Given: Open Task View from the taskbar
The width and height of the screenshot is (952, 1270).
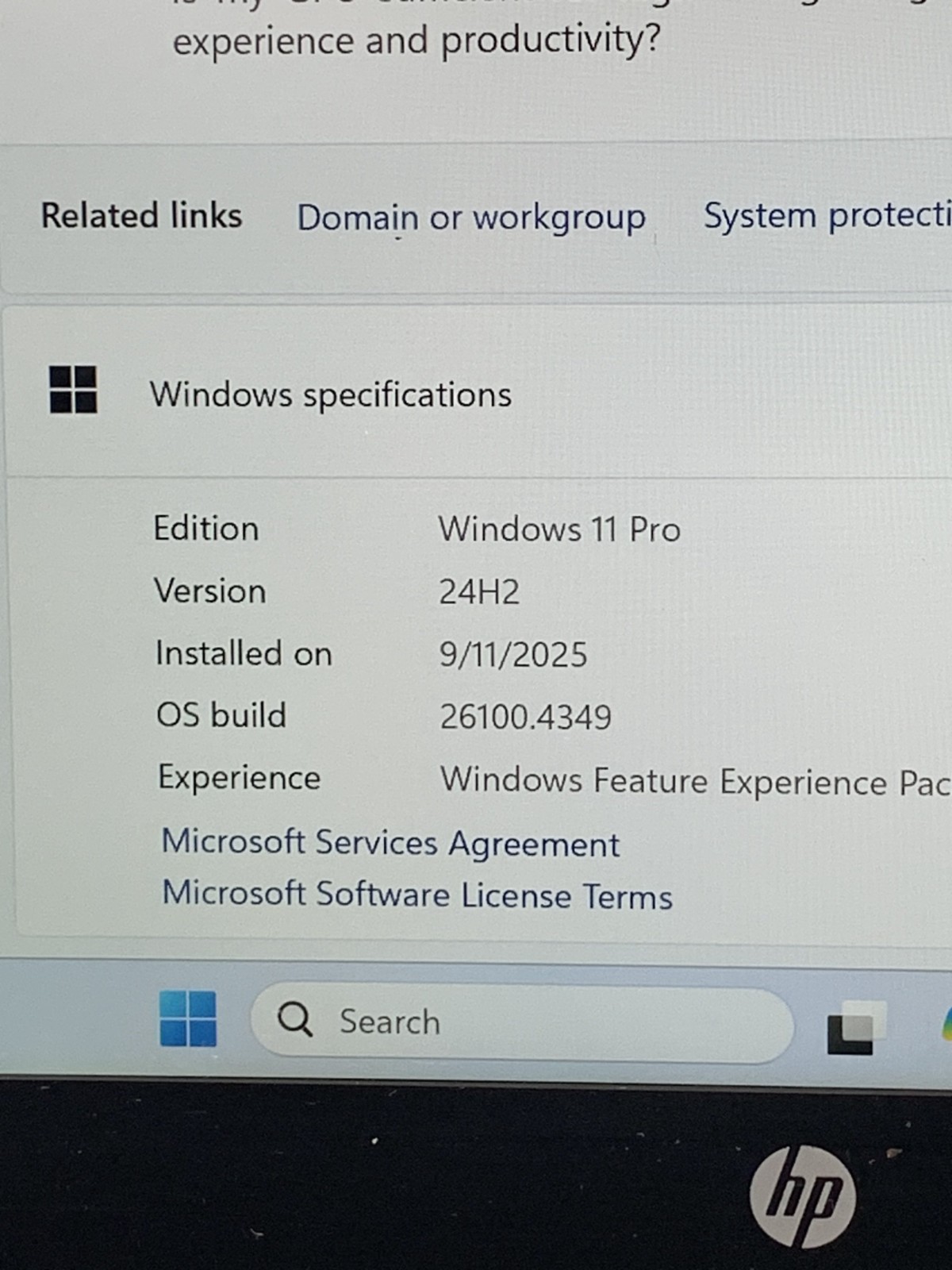Looking at the screenshot, I should pyautogui.click(x=855, y=1028).
